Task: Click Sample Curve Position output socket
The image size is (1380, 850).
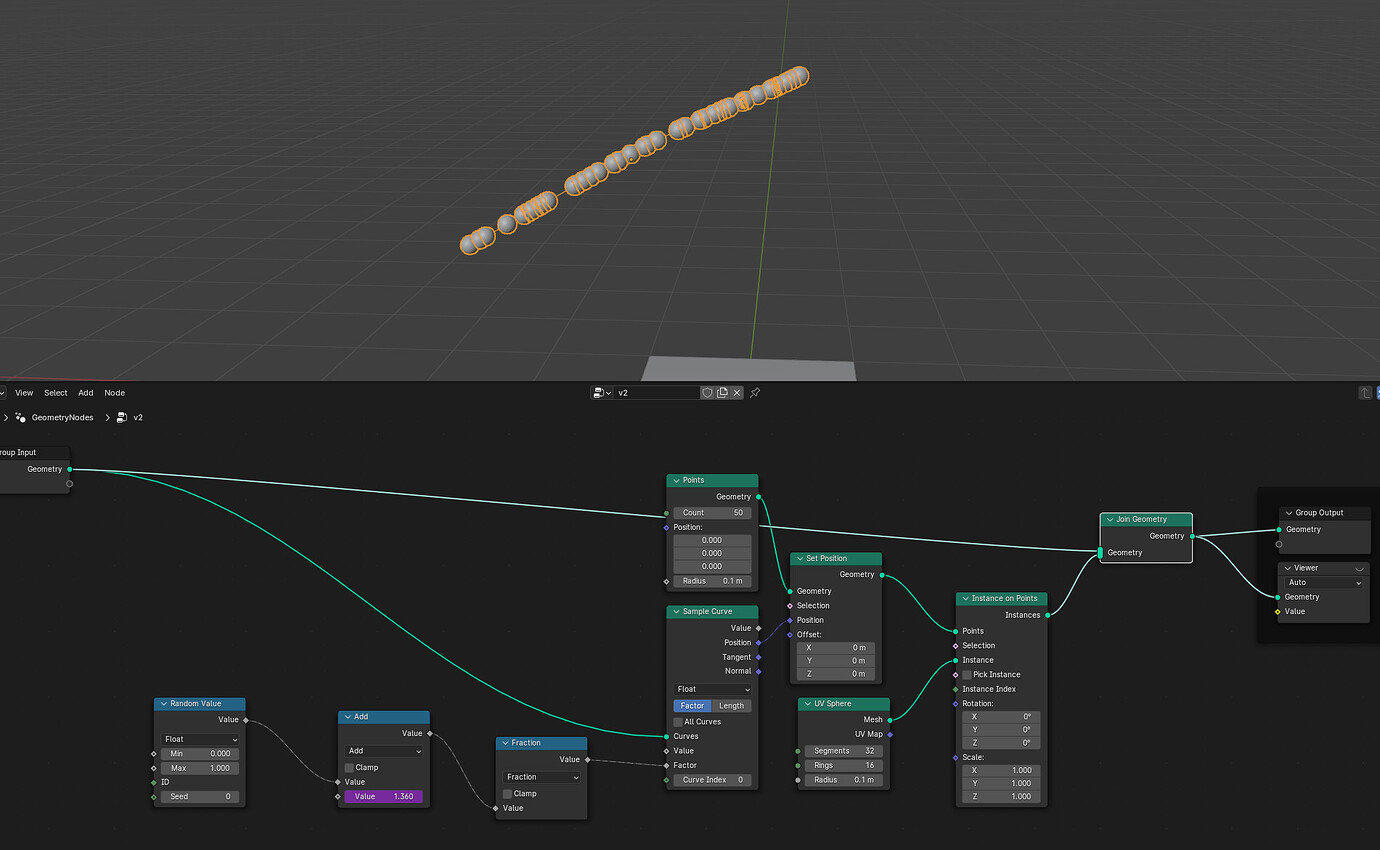Action: point(758,643)
